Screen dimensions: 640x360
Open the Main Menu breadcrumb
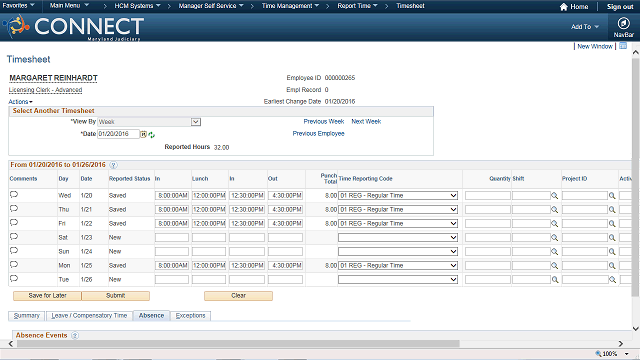pos(69,6)
